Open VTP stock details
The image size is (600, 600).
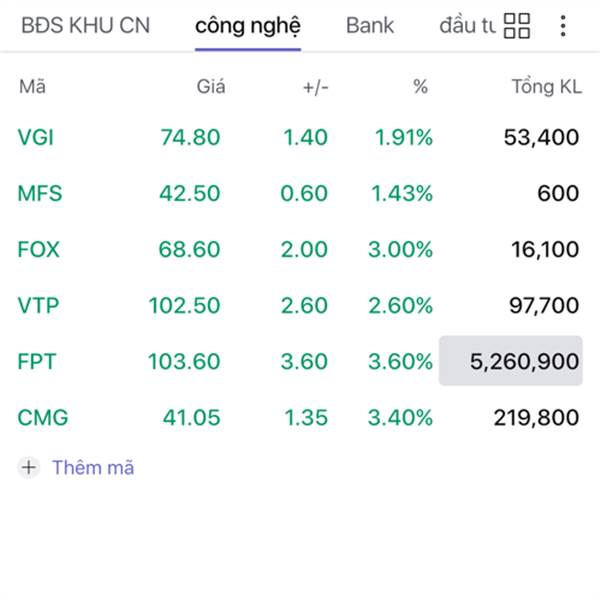click(38, 305)
